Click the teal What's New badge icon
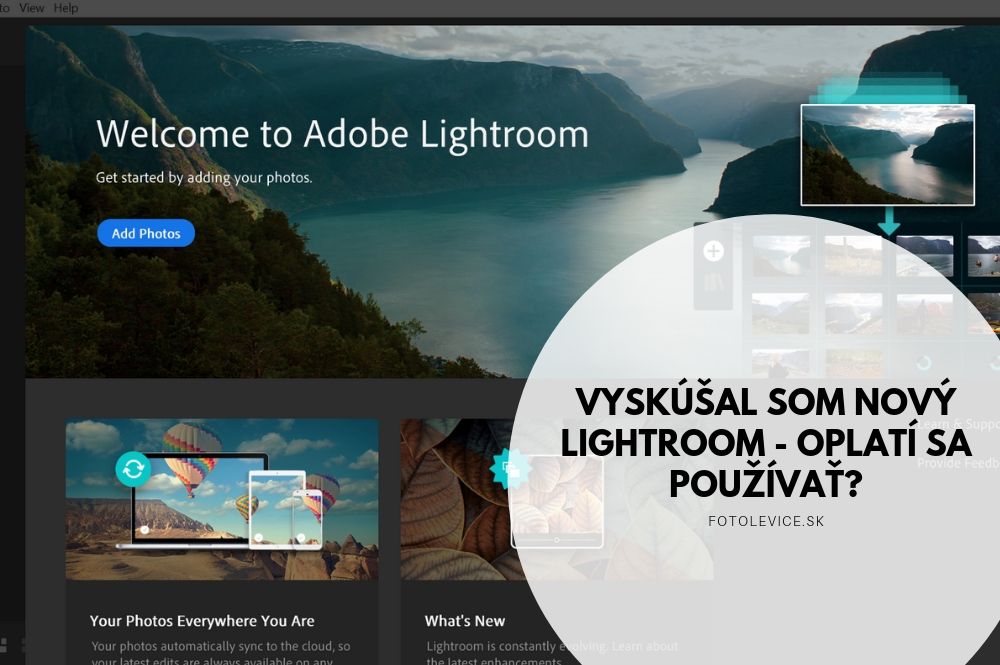1000x665 pixels. coord(510,469)
